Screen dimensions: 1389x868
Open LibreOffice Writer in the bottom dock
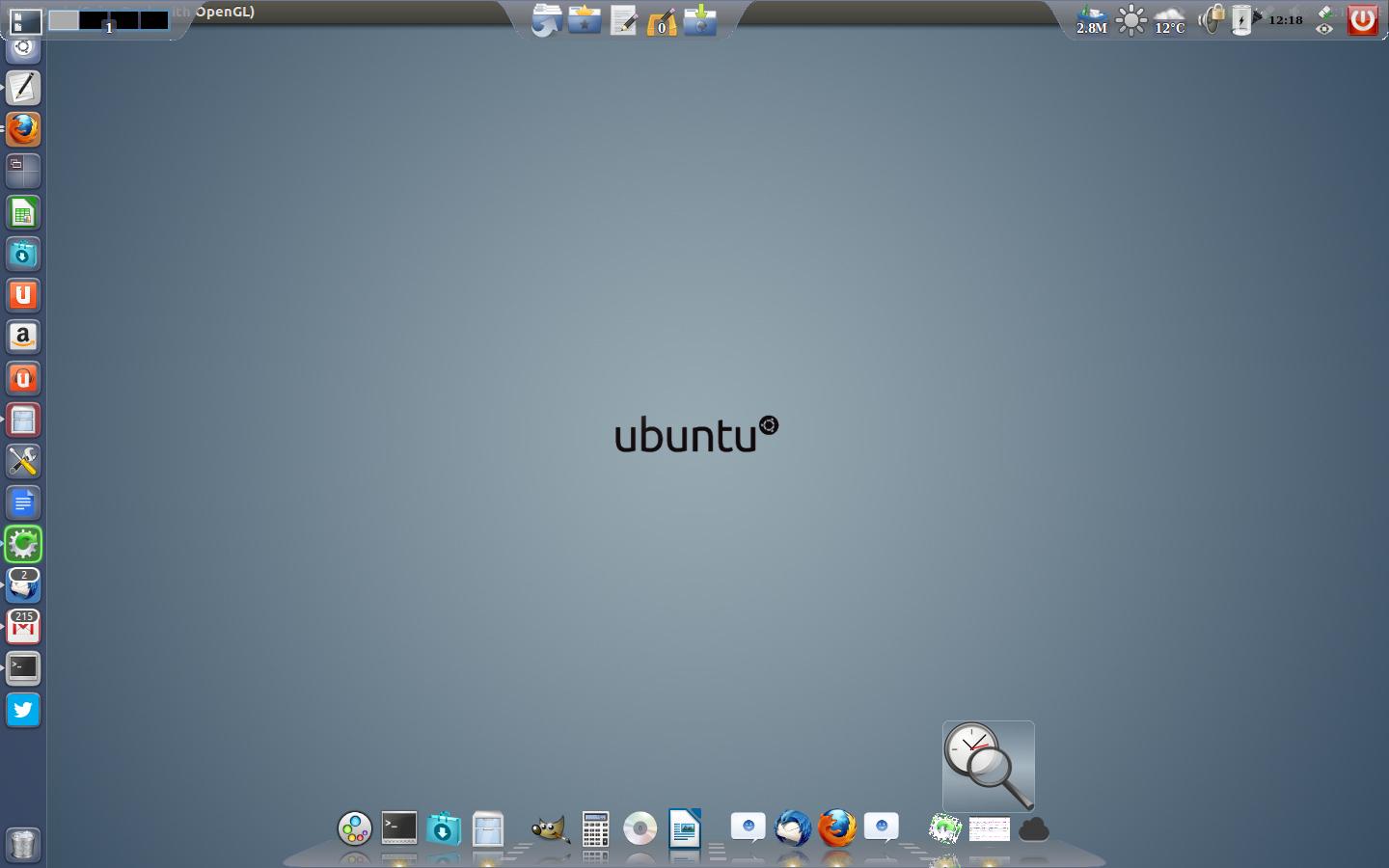tap(684, 828)
